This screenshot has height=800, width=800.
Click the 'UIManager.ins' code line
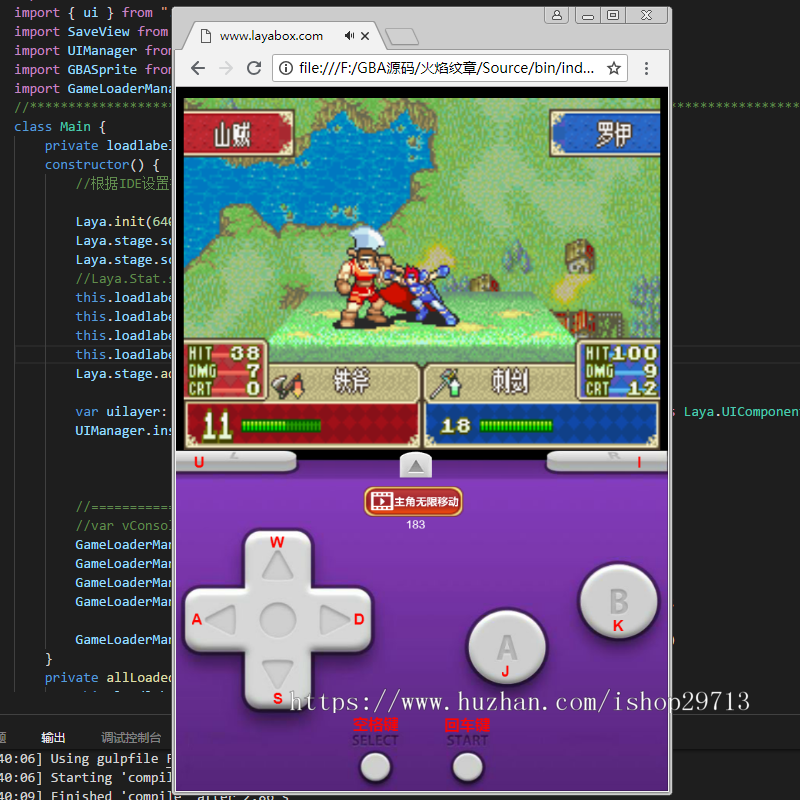click(123, 431)
